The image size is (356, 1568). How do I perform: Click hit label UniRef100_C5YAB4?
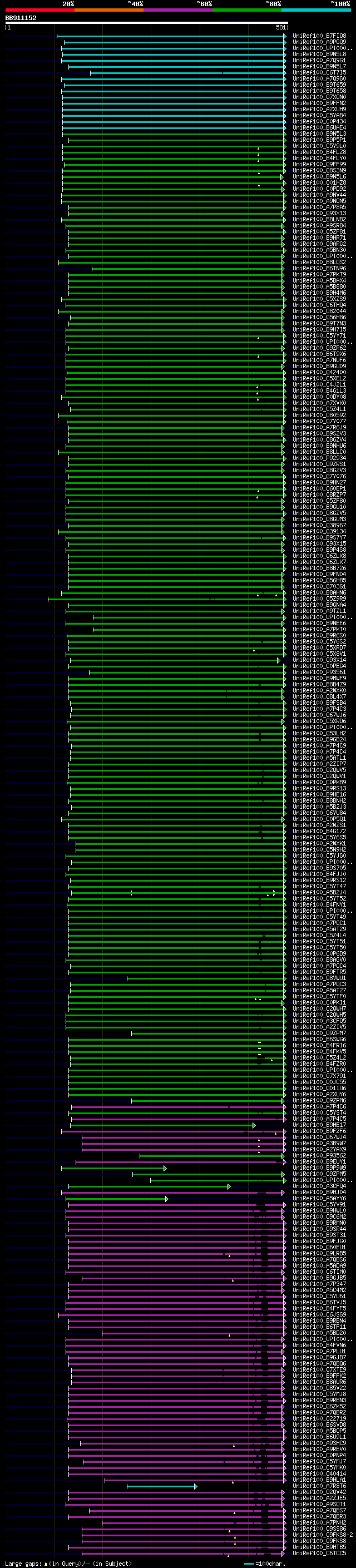(319, 115)
